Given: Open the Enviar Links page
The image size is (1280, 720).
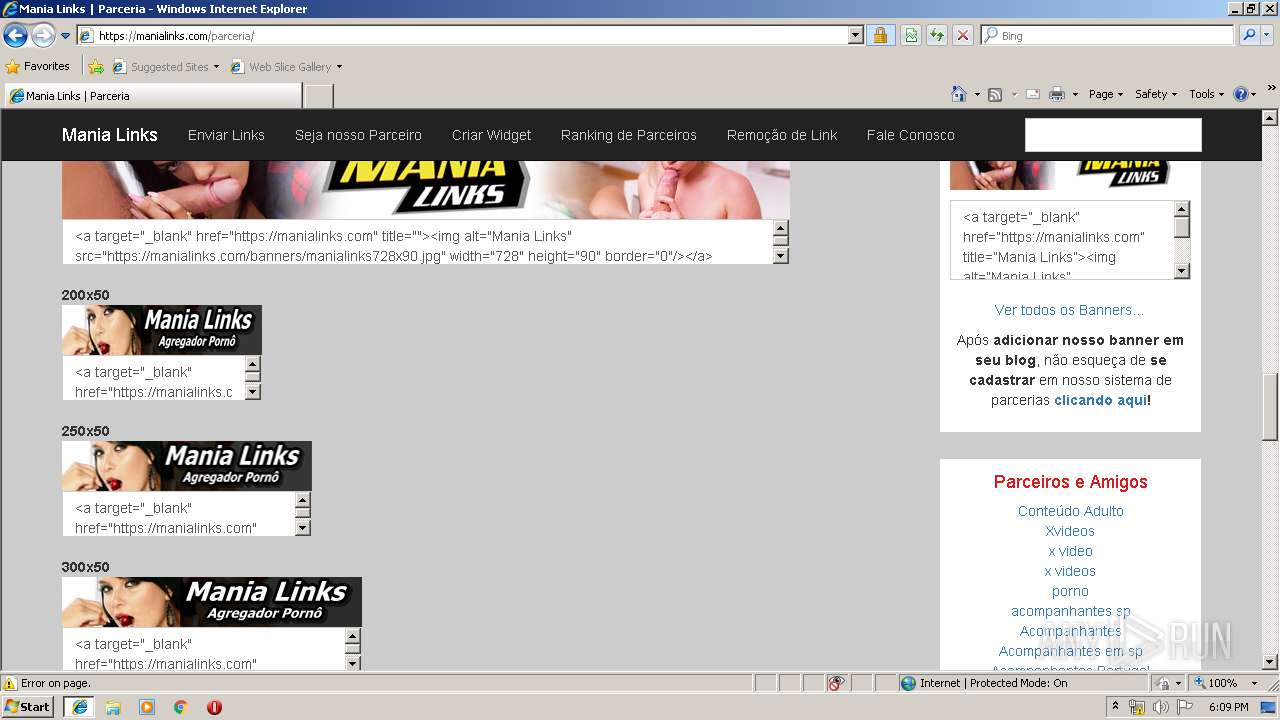Looking at the screenshot, I should tap(226, 135).
